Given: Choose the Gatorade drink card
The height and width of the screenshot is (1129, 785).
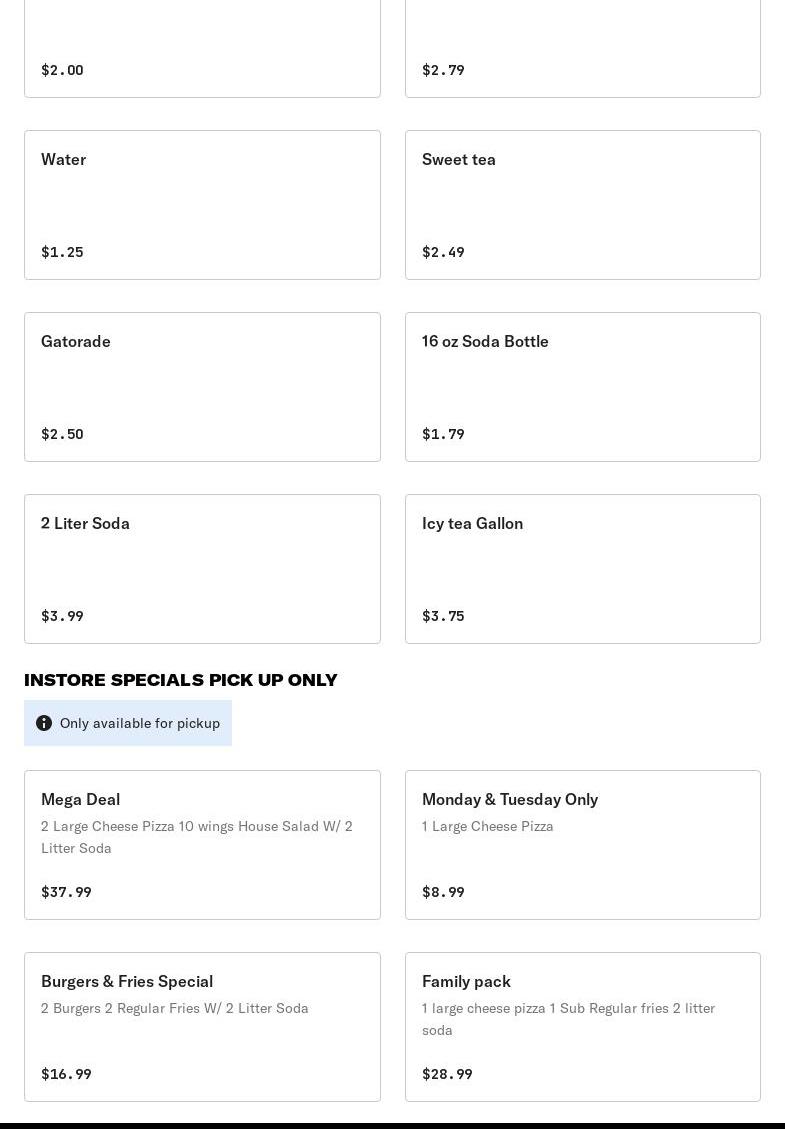Looking at the screenshot, I should click(202, 386).
